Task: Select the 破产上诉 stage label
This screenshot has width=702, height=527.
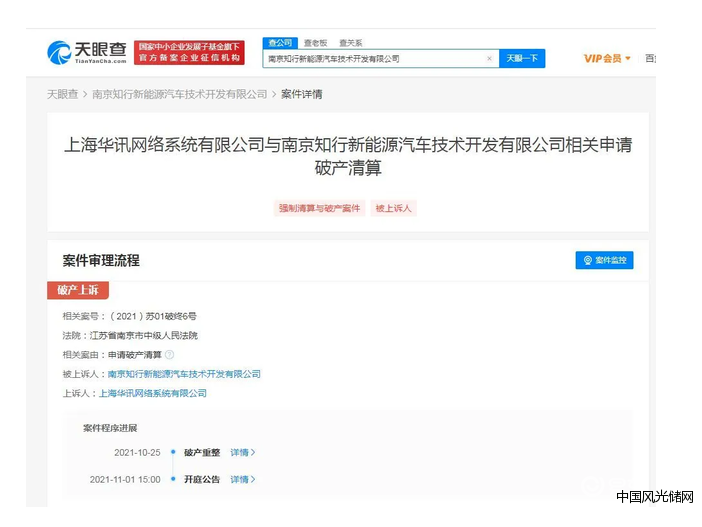Action: click(x=78, y=290)
